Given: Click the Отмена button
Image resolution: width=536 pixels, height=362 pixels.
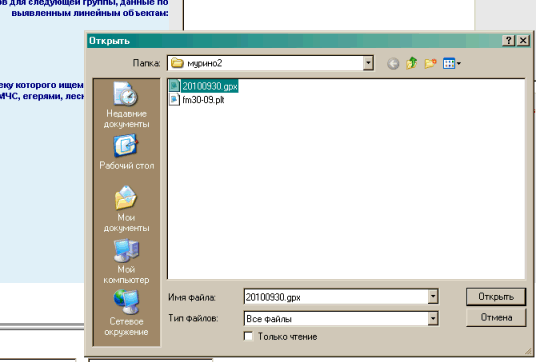Looking at the screenshot, I should pos(496,318).
